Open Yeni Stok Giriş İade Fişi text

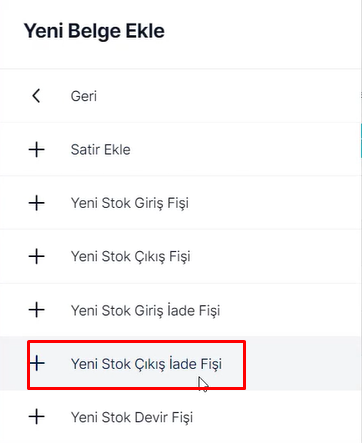click(x=145, y=310)
